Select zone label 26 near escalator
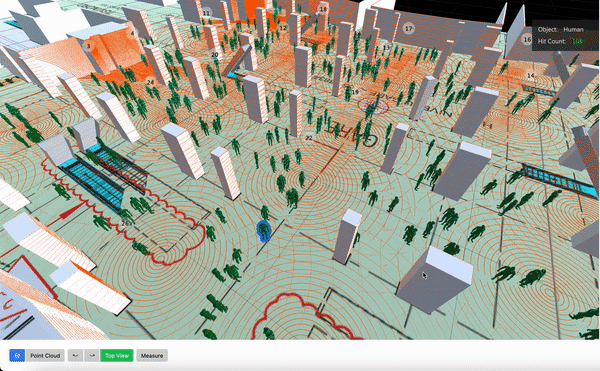The image size is (600, 371). (125, 223)
